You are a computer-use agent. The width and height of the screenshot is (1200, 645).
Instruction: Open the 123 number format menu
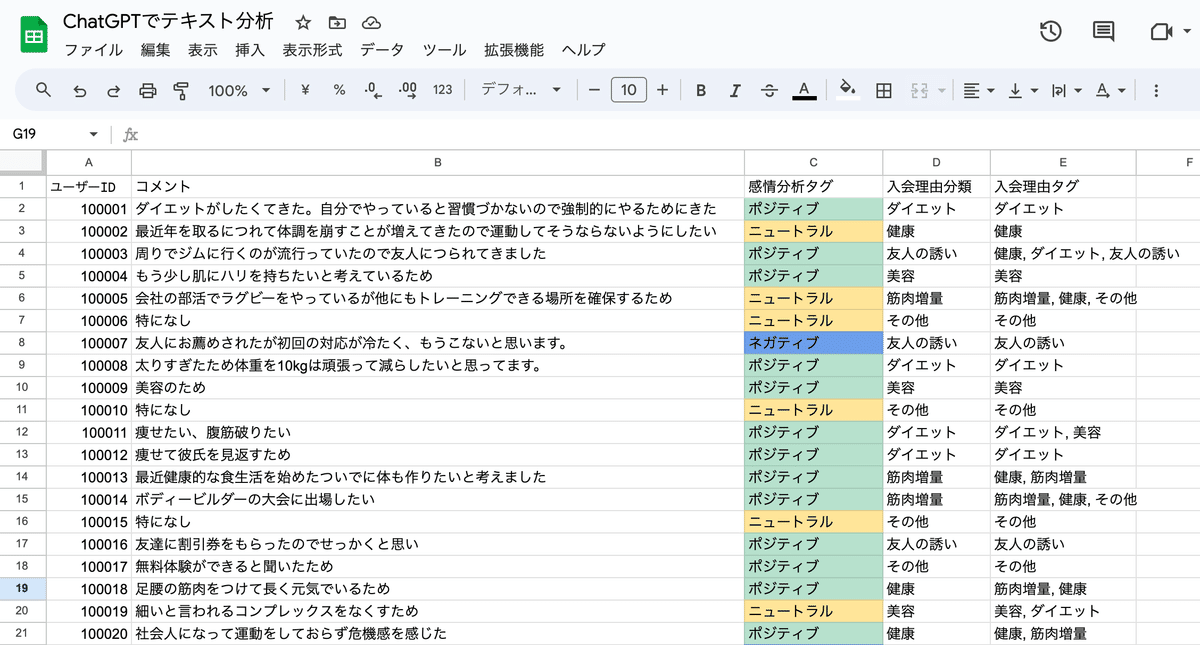pos(443,90)
